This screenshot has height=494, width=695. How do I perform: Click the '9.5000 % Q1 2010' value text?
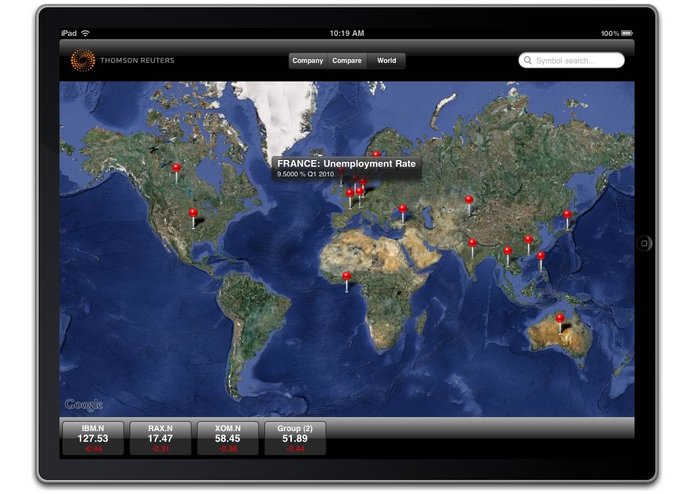(x=305, y=174)
